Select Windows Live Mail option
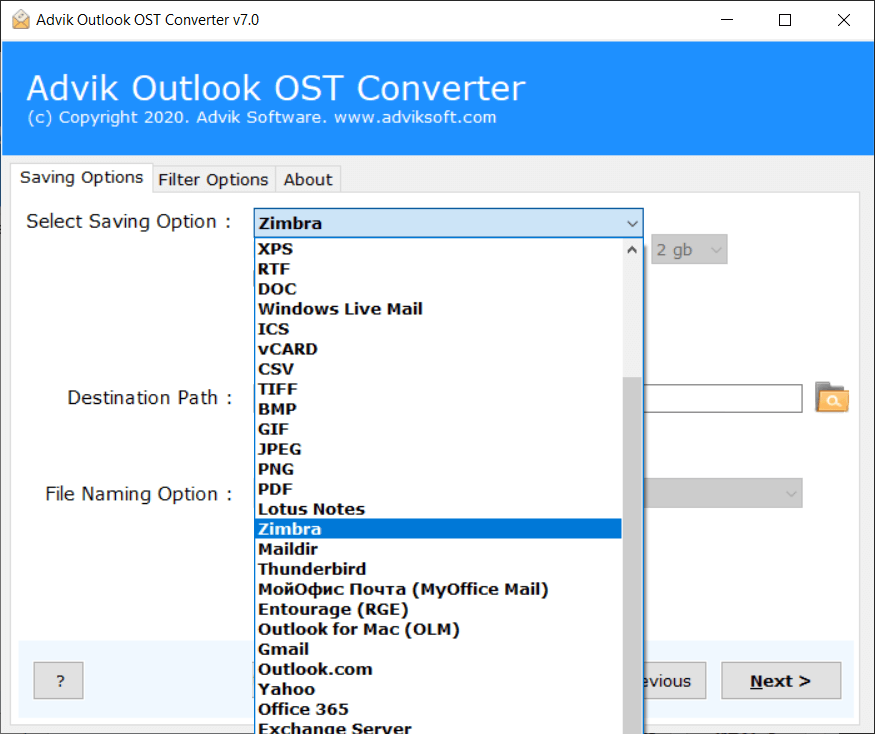875x734 pixels. click(438, 309)
